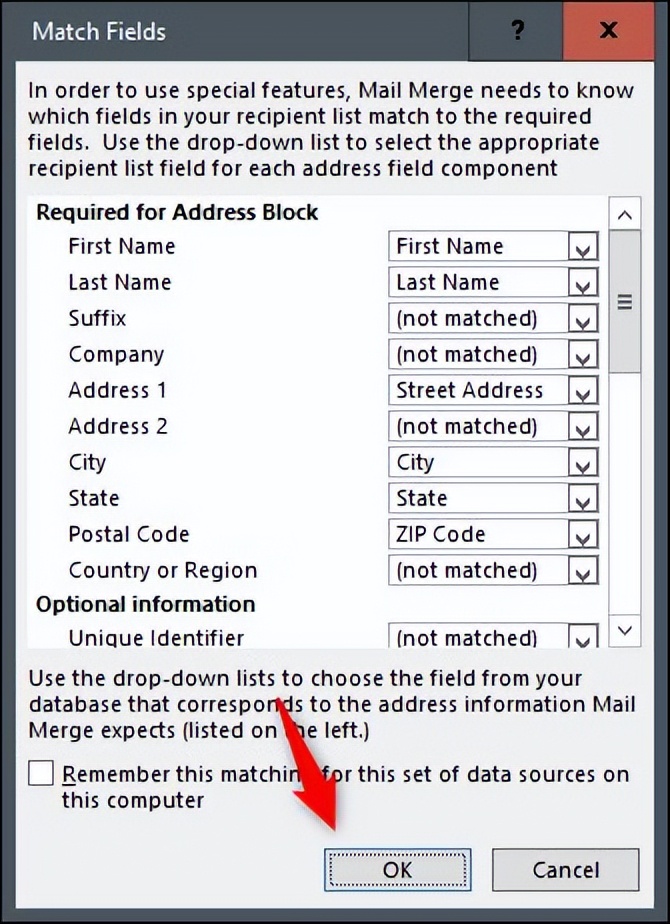
Task: Open the Unique Identifier dropdown
Action: 583,637
